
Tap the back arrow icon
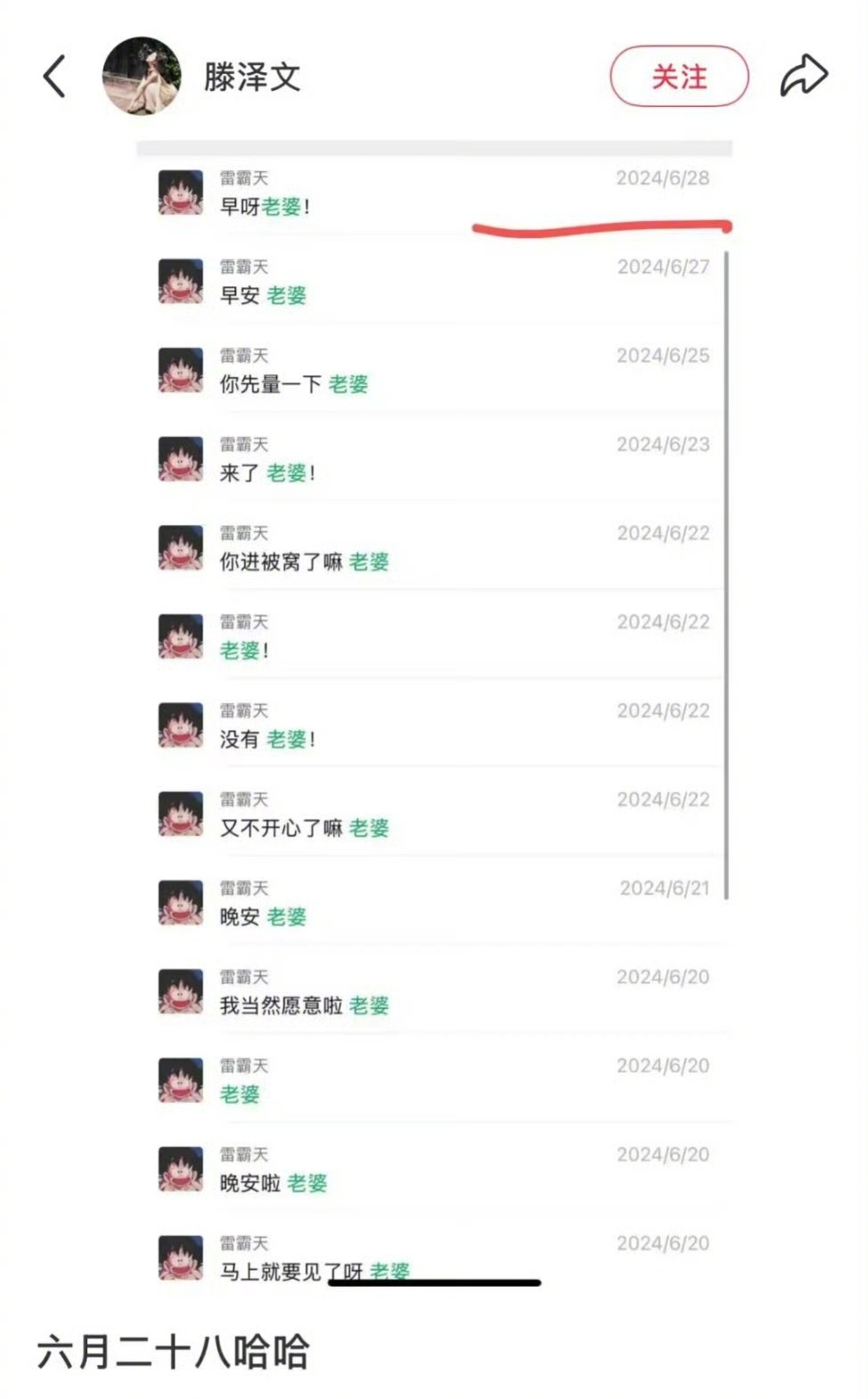pyautogui.click(x=55, y=76)
